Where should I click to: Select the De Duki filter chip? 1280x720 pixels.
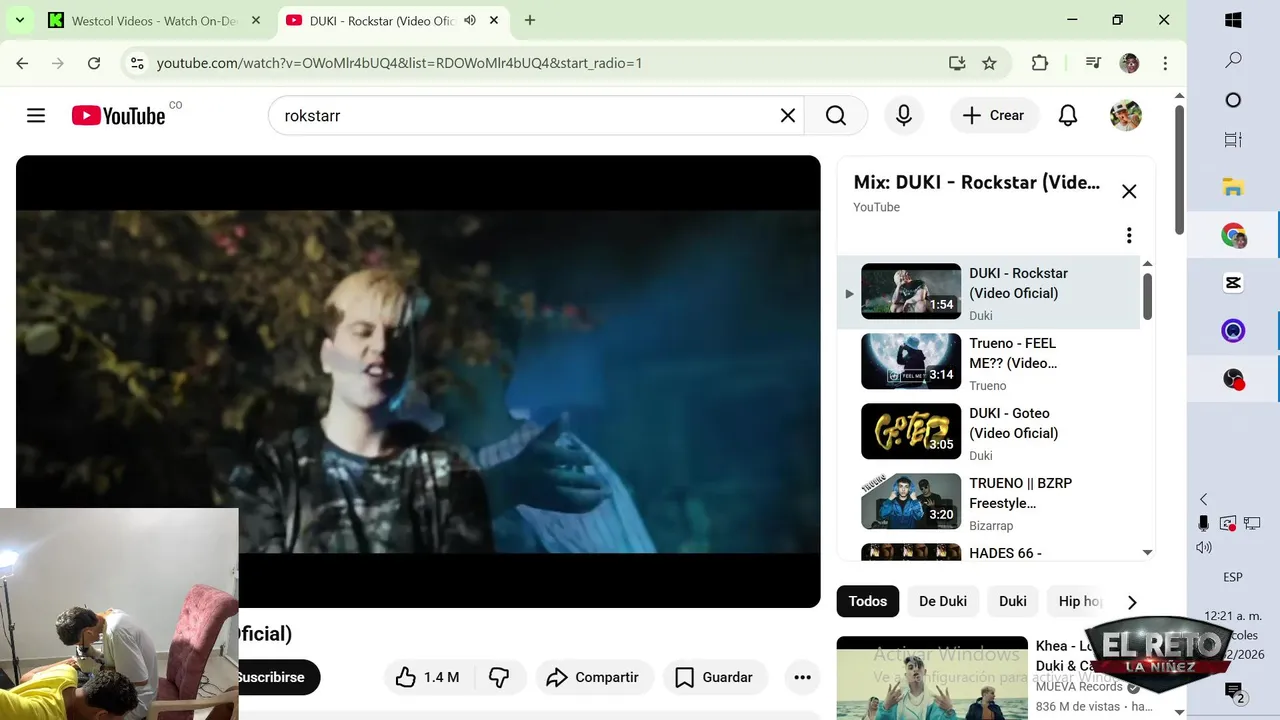pyautogui.click(x=943, y=601)
